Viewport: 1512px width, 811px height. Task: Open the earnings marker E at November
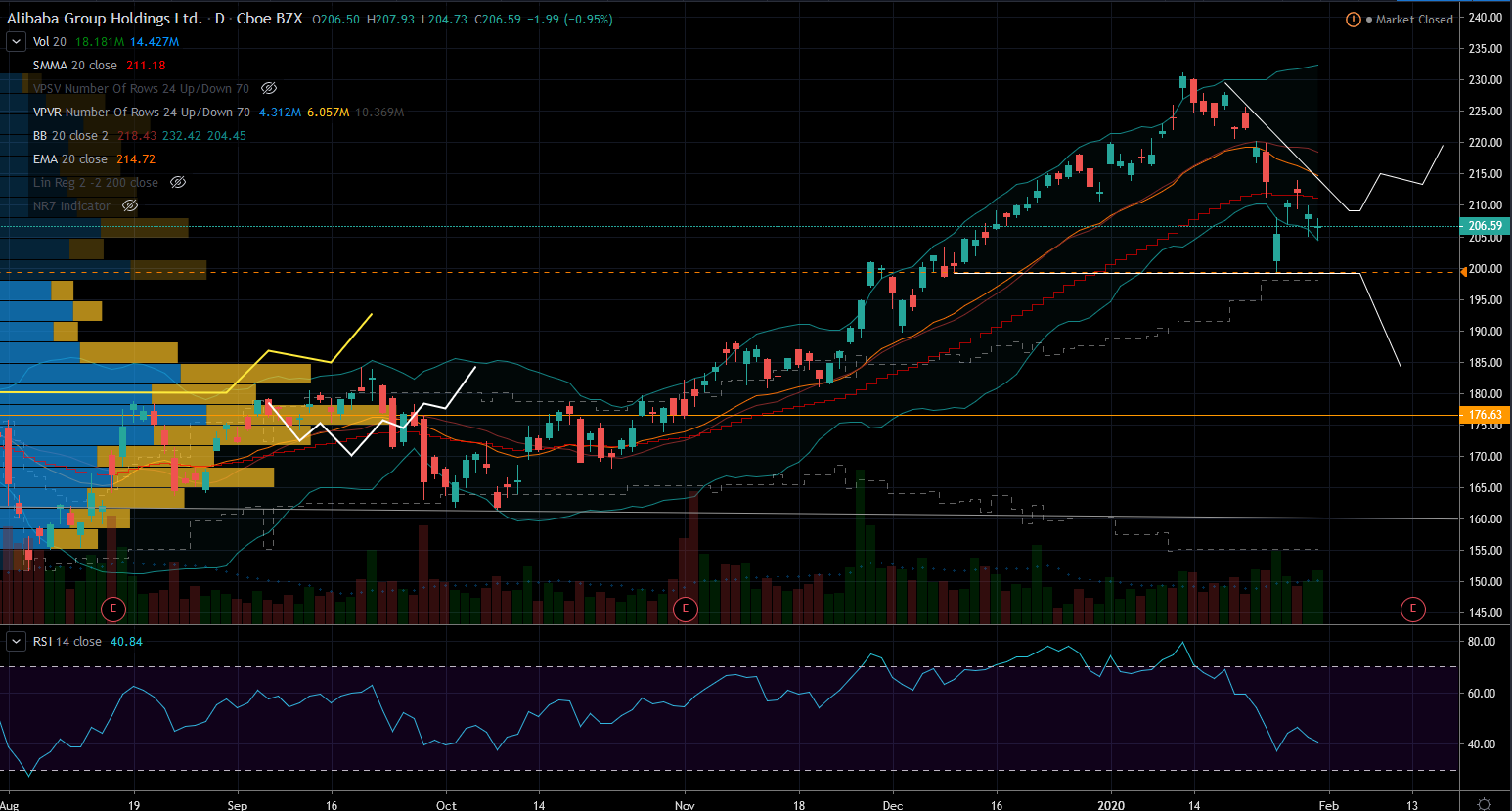[685, 609]
